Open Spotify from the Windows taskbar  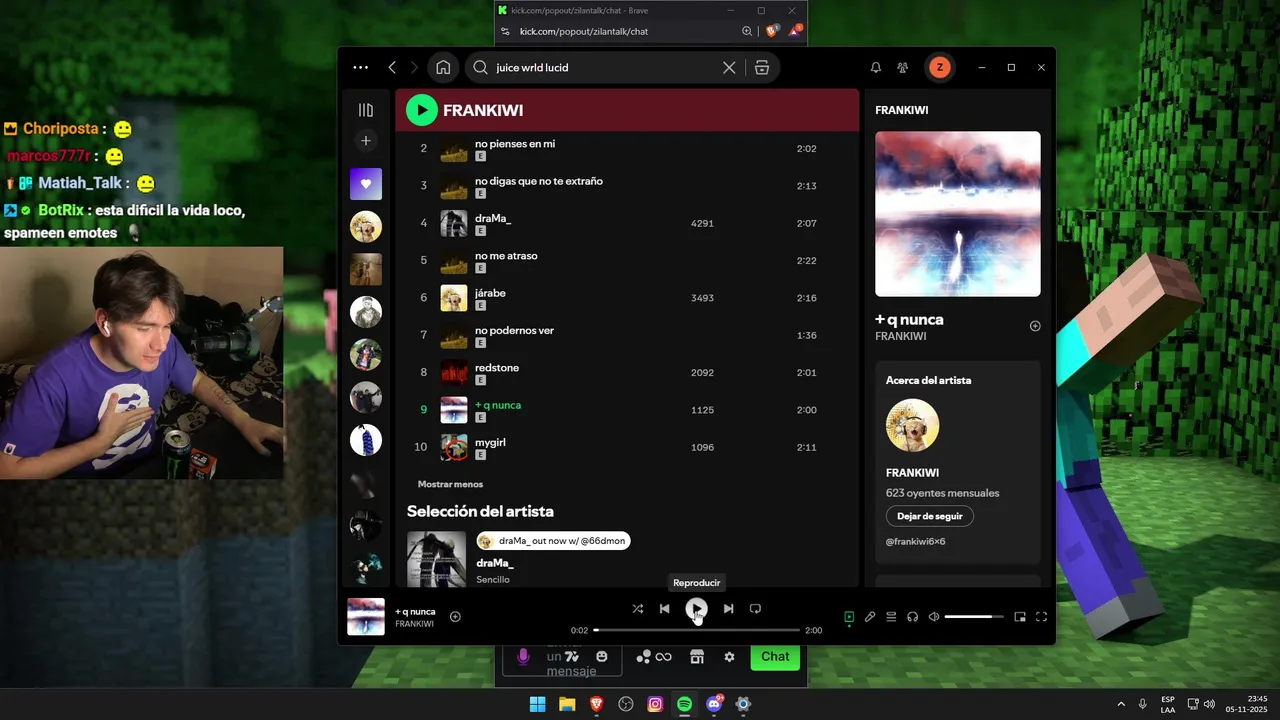pyautogui.click(x=684, y=704)
